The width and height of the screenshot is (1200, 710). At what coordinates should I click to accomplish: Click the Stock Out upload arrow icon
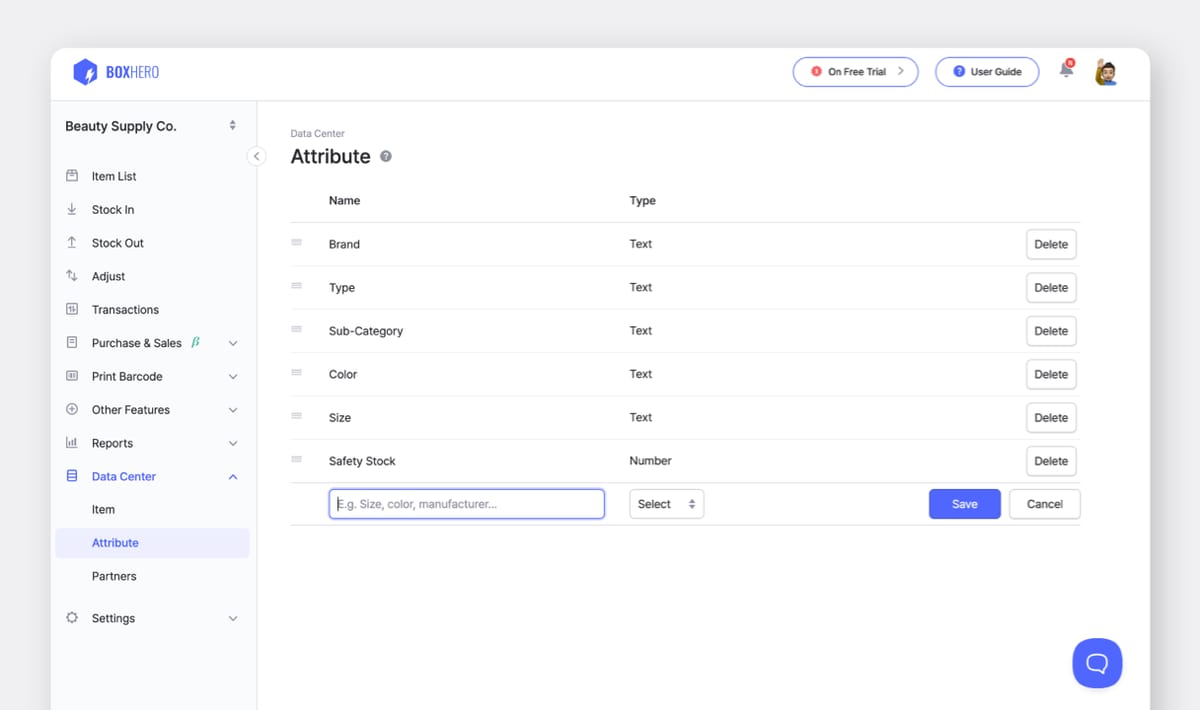[x=71, y=242]
